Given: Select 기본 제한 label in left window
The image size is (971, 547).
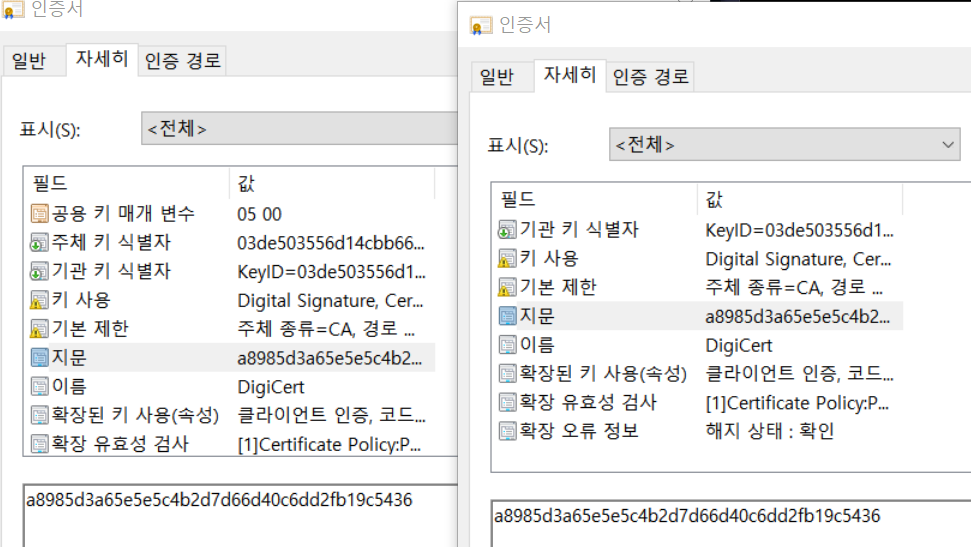Looking at the screenshot, I should click(90, 328).
